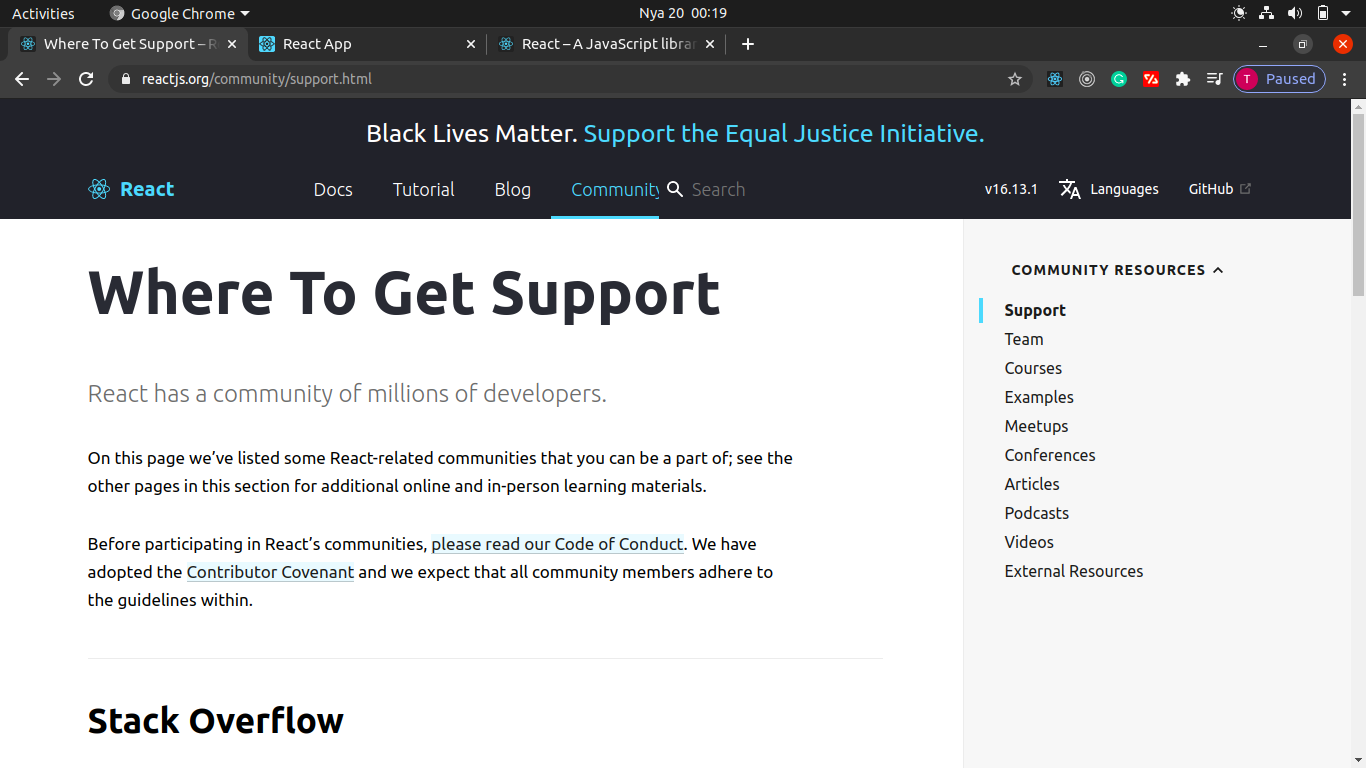Follow the please read our Code of Conduct link

click(x=557, y=544)
